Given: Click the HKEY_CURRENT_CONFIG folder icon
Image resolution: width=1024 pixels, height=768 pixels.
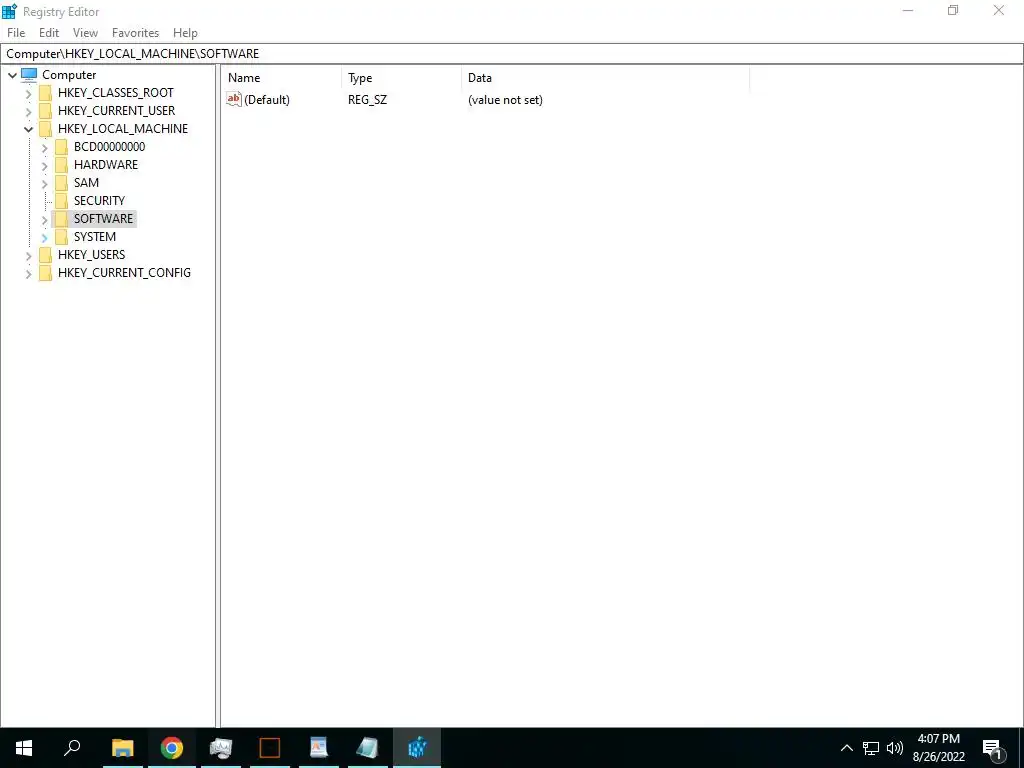Looking at the screenshot, I should click(x=45, y=273).
